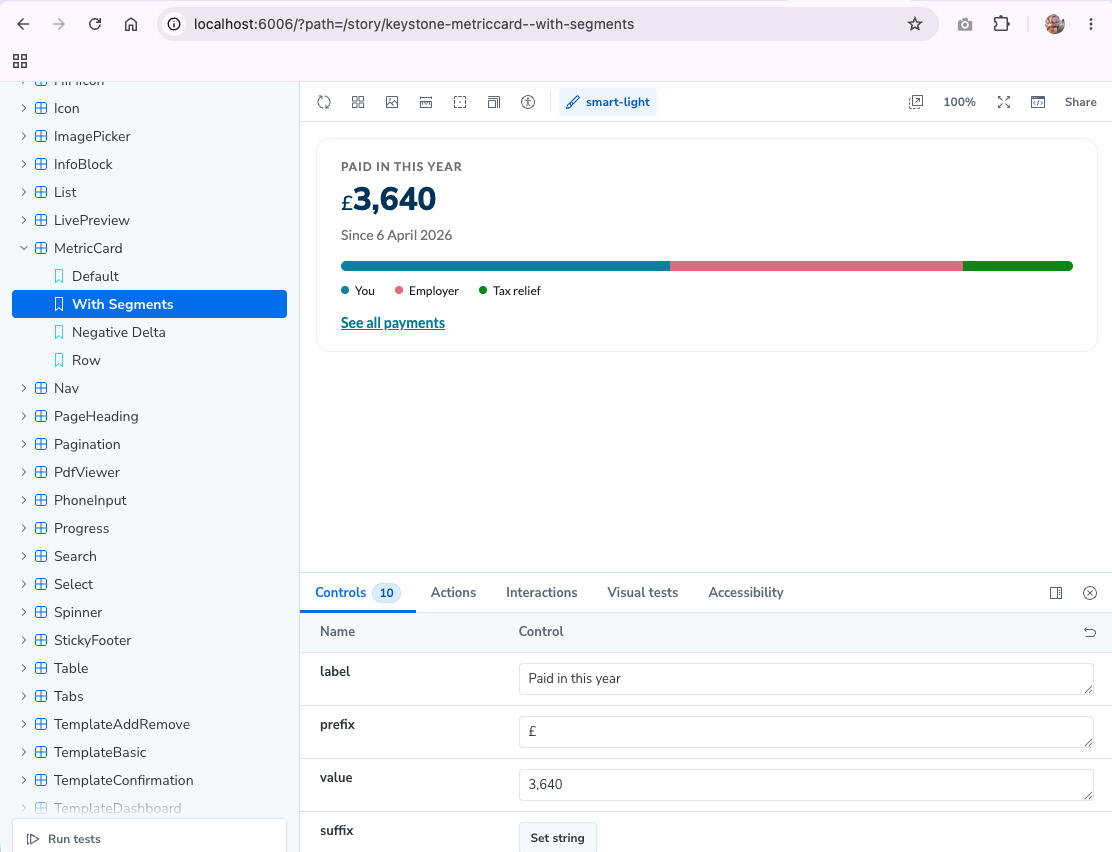Expand the List component
The width and height of the screenshot is (1112, 852).
23,192
